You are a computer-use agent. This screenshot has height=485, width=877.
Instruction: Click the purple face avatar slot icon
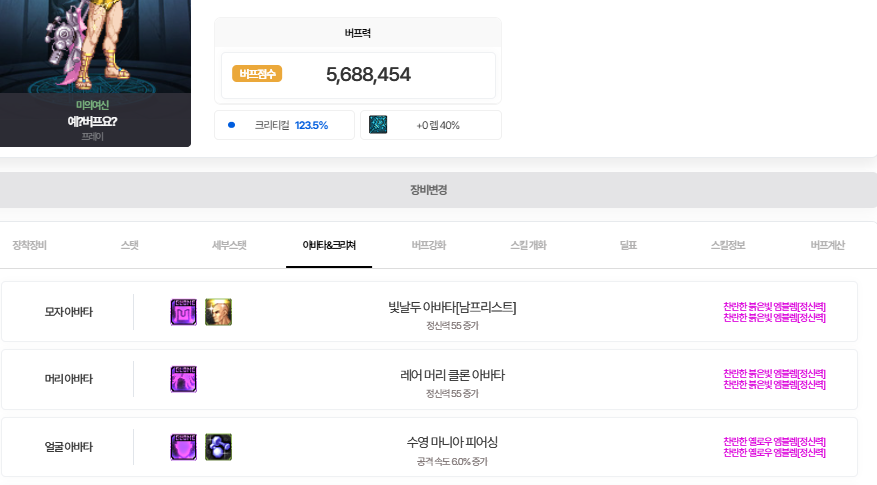(x=183, y=447)
